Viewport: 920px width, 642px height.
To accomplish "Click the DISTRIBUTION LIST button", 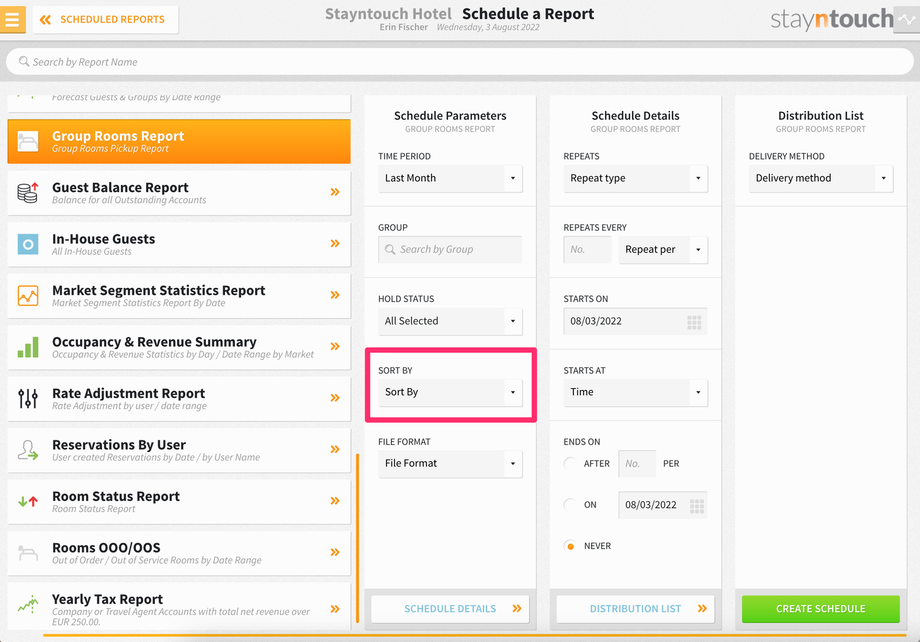I will click(635, 609).
